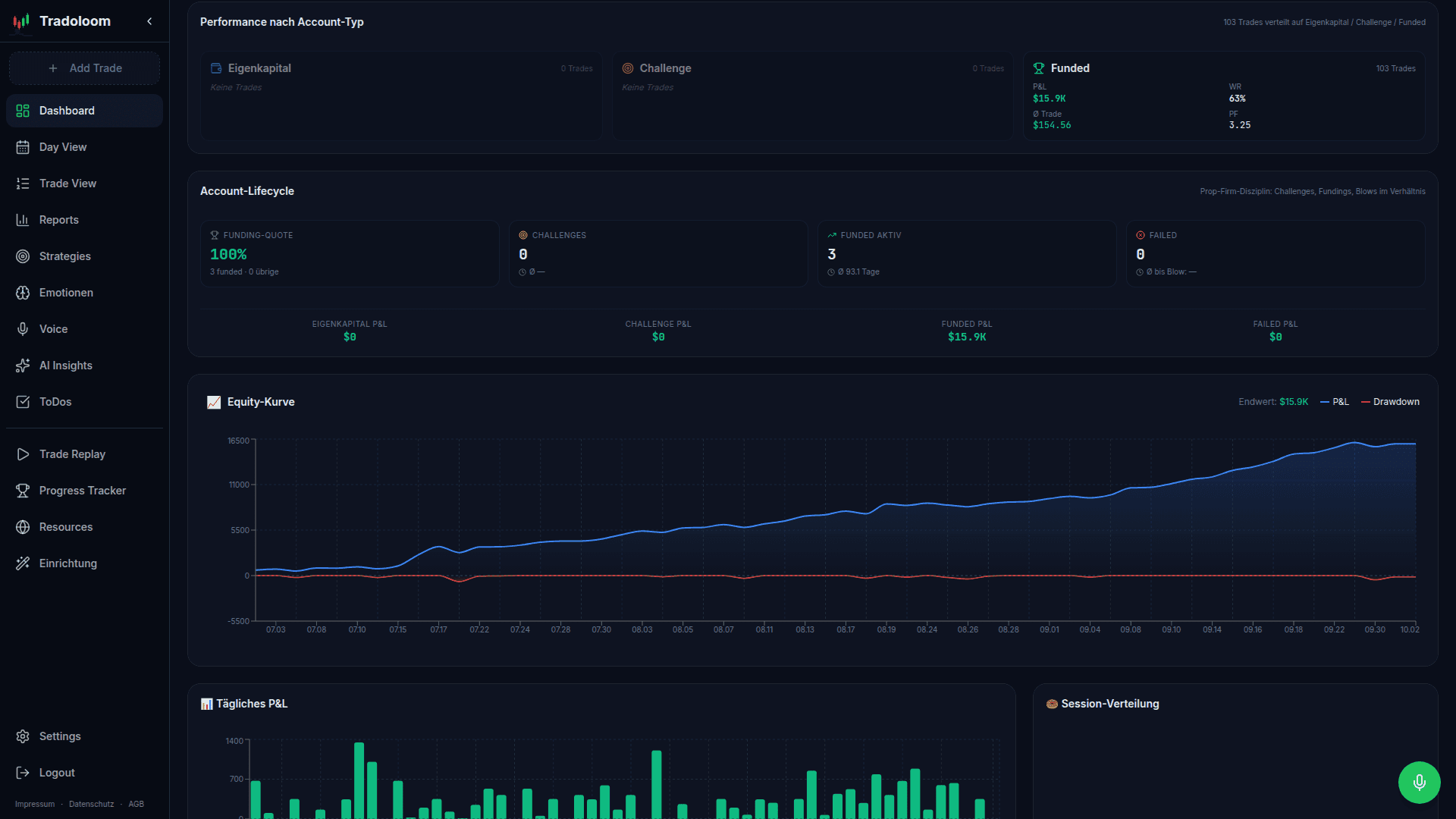1456x819 pixels.
Task: Toggle the Drawdown legend in Equity-Kurve
Action: [1390, 402]
